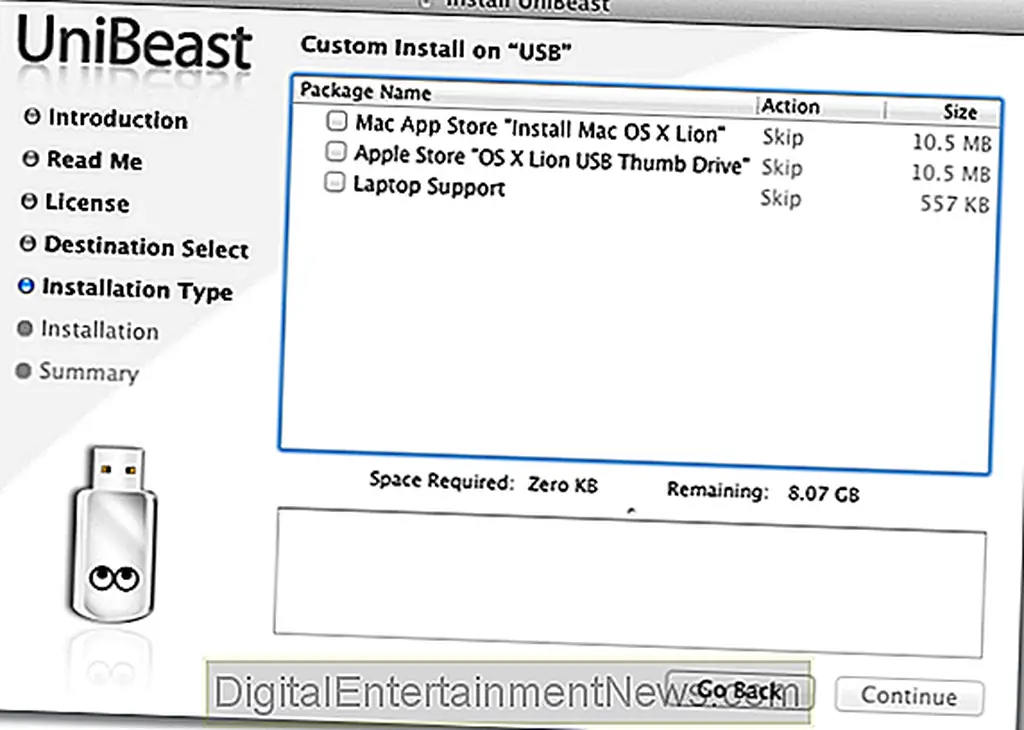This screenshot has width=1024, height=730.
Task: Open the action selector for the Apple Store package
Action: tap(782, 168)
